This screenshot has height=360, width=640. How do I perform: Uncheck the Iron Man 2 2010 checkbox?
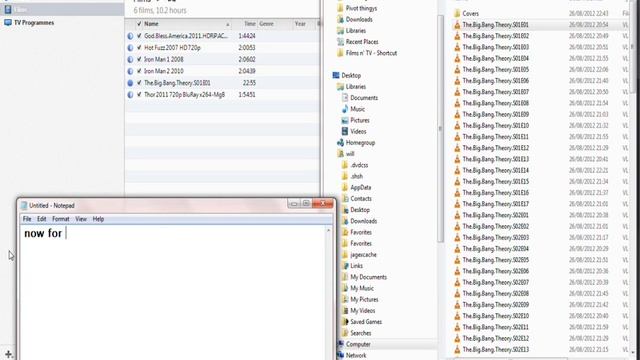pyautogui.click(x=139, y=71)
